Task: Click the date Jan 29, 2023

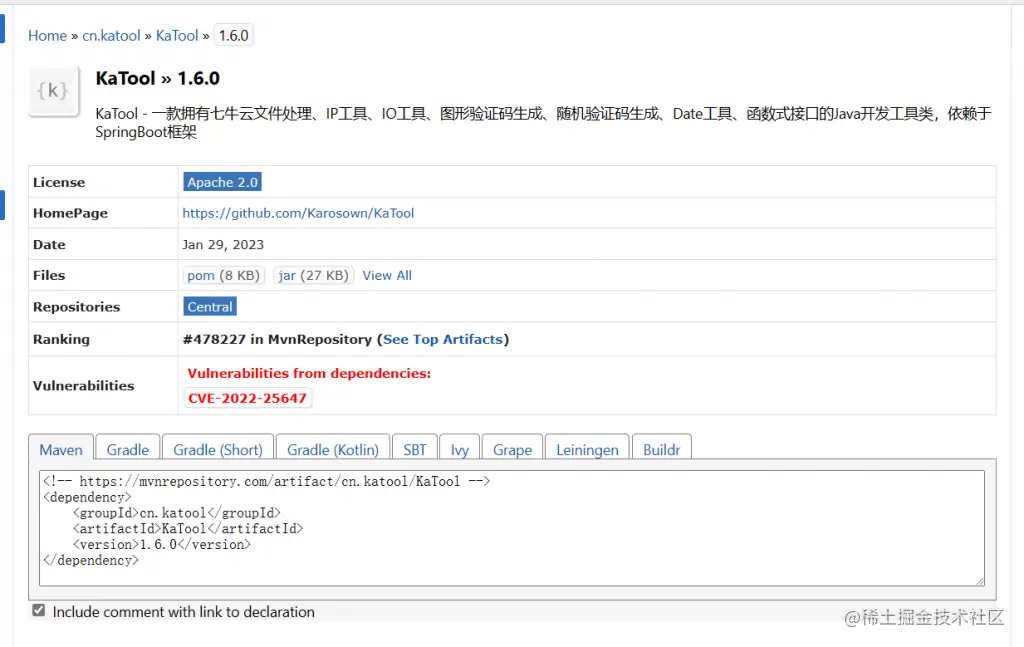Action: coord(223,244)
